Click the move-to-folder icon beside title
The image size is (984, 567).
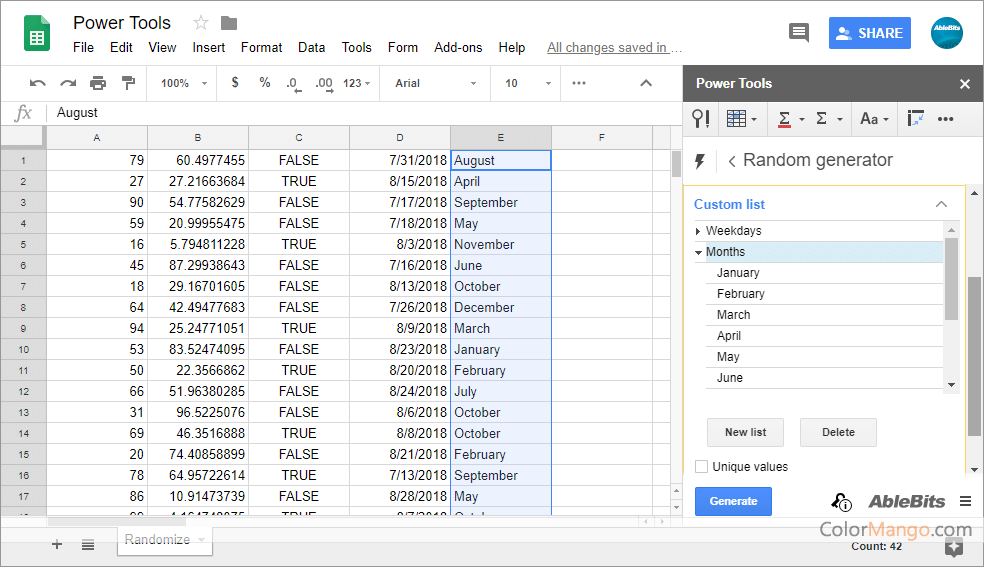[x=229, y=23]
